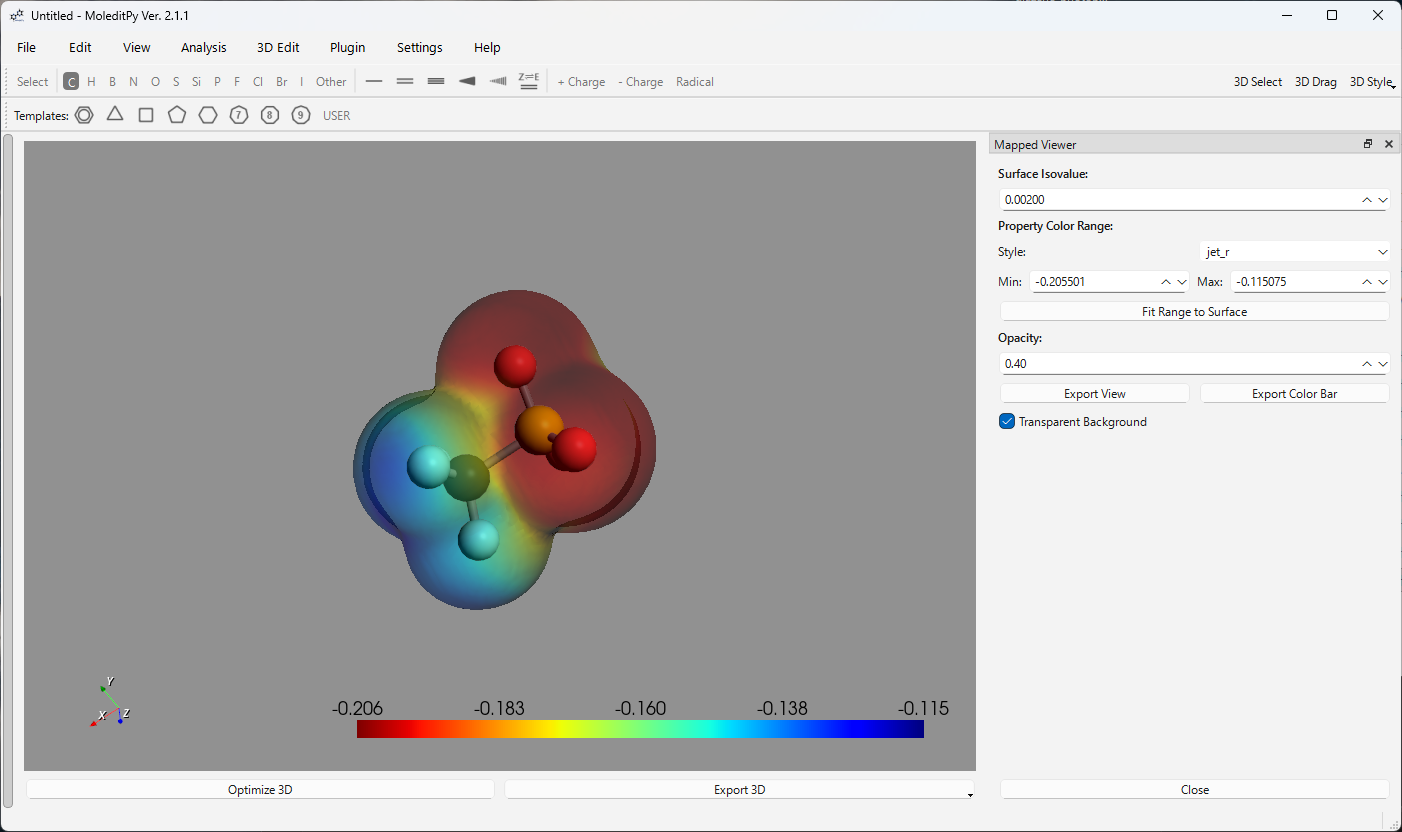Click Fit Range to Surface

click(x=1194, y=311)
